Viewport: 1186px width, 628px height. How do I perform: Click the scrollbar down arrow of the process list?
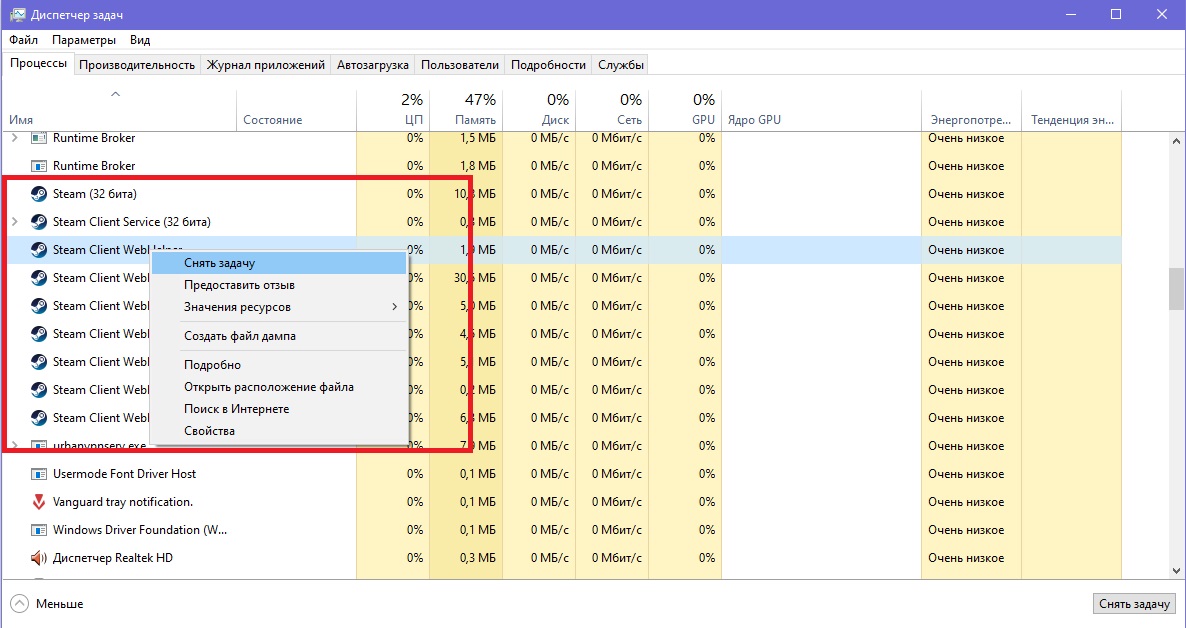coord(1176,570)
